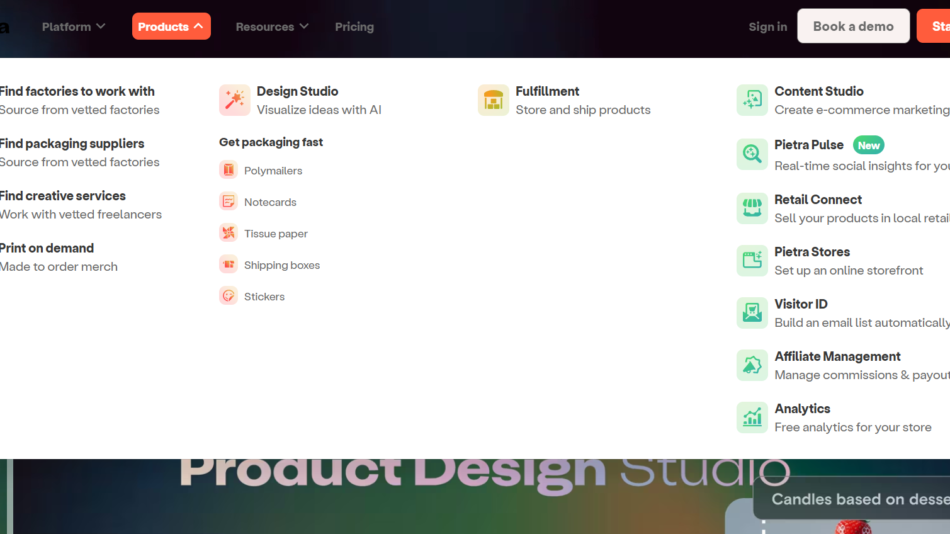
Task: Click the Polymailers packaging icon
Action: (228, 170)
